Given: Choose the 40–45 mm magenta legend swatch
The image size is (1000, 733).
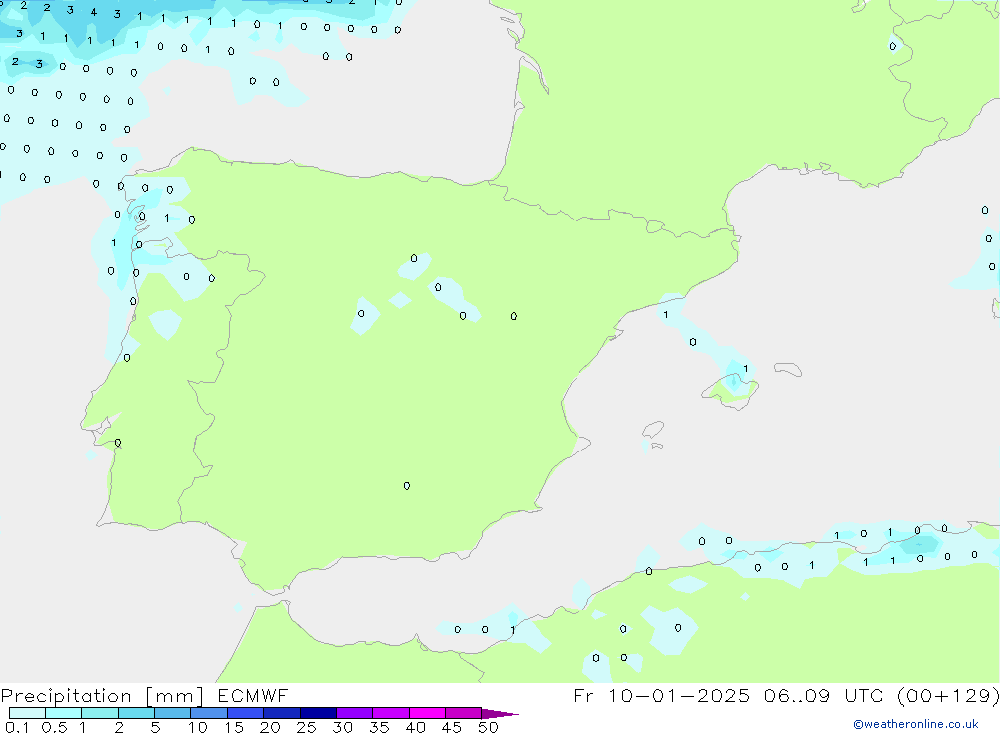Looking at the screenshot, I should point(427,713).
